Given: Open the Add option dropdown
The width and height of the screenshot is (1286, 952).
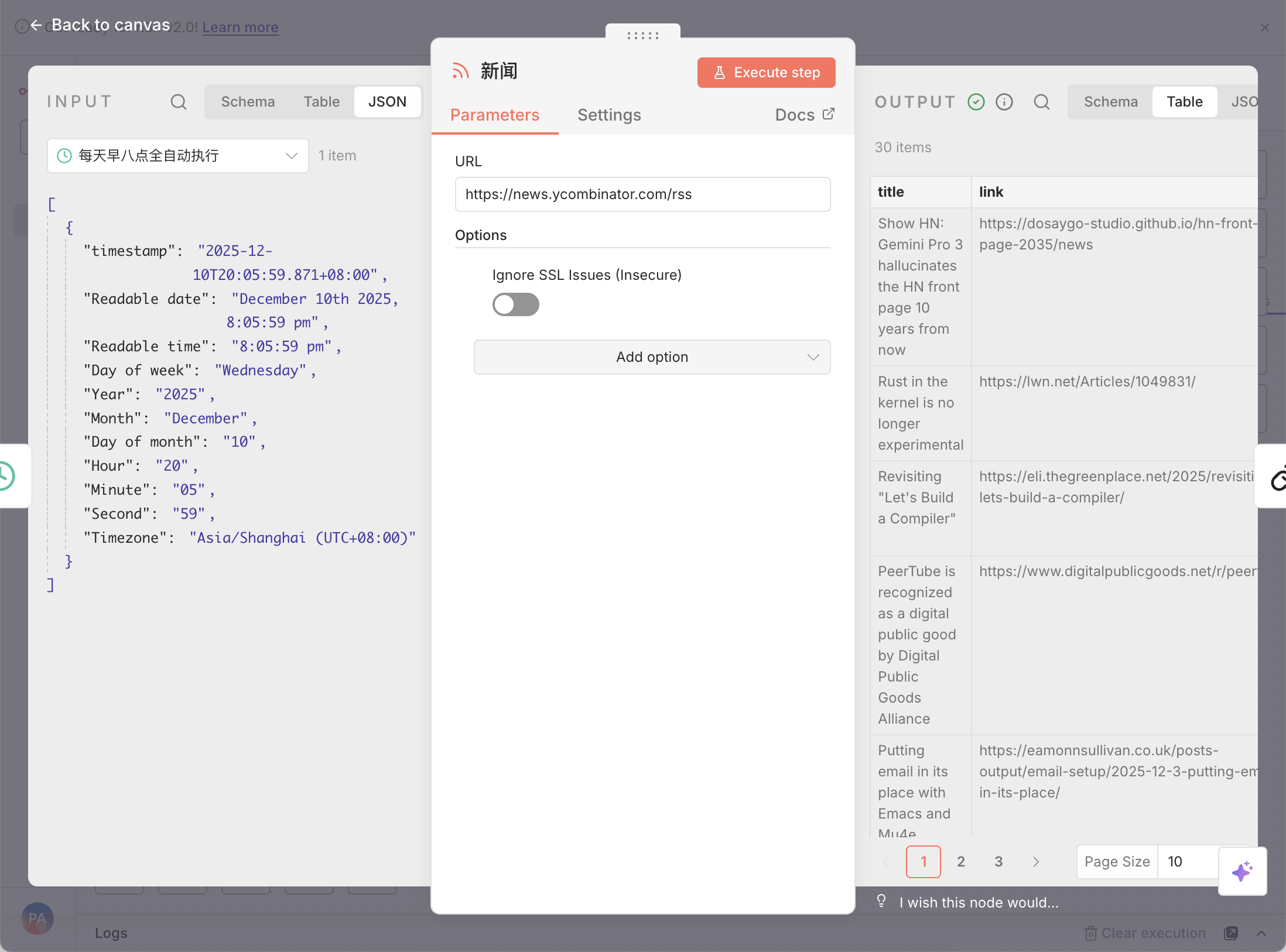Looking at the screenshot, I should click(x=652, y=357).
